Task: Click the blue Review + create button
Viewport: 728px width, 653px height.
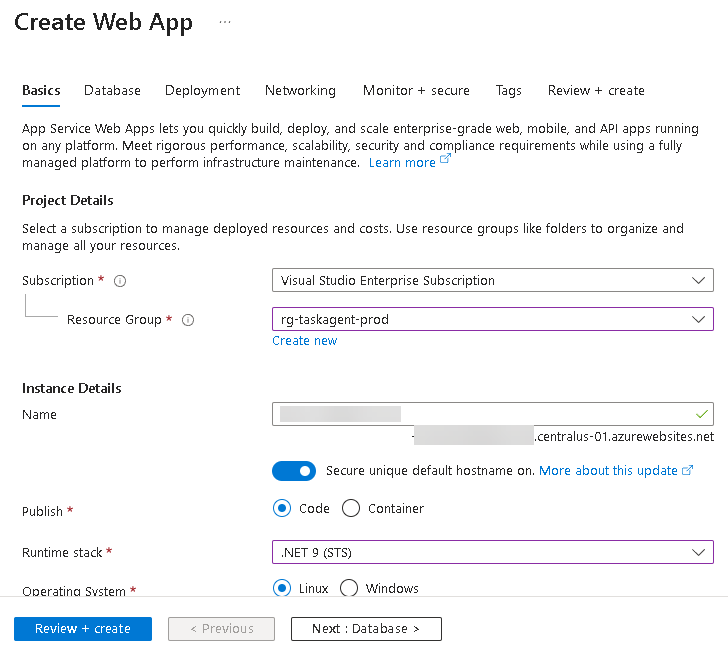Action: point(83,629)
